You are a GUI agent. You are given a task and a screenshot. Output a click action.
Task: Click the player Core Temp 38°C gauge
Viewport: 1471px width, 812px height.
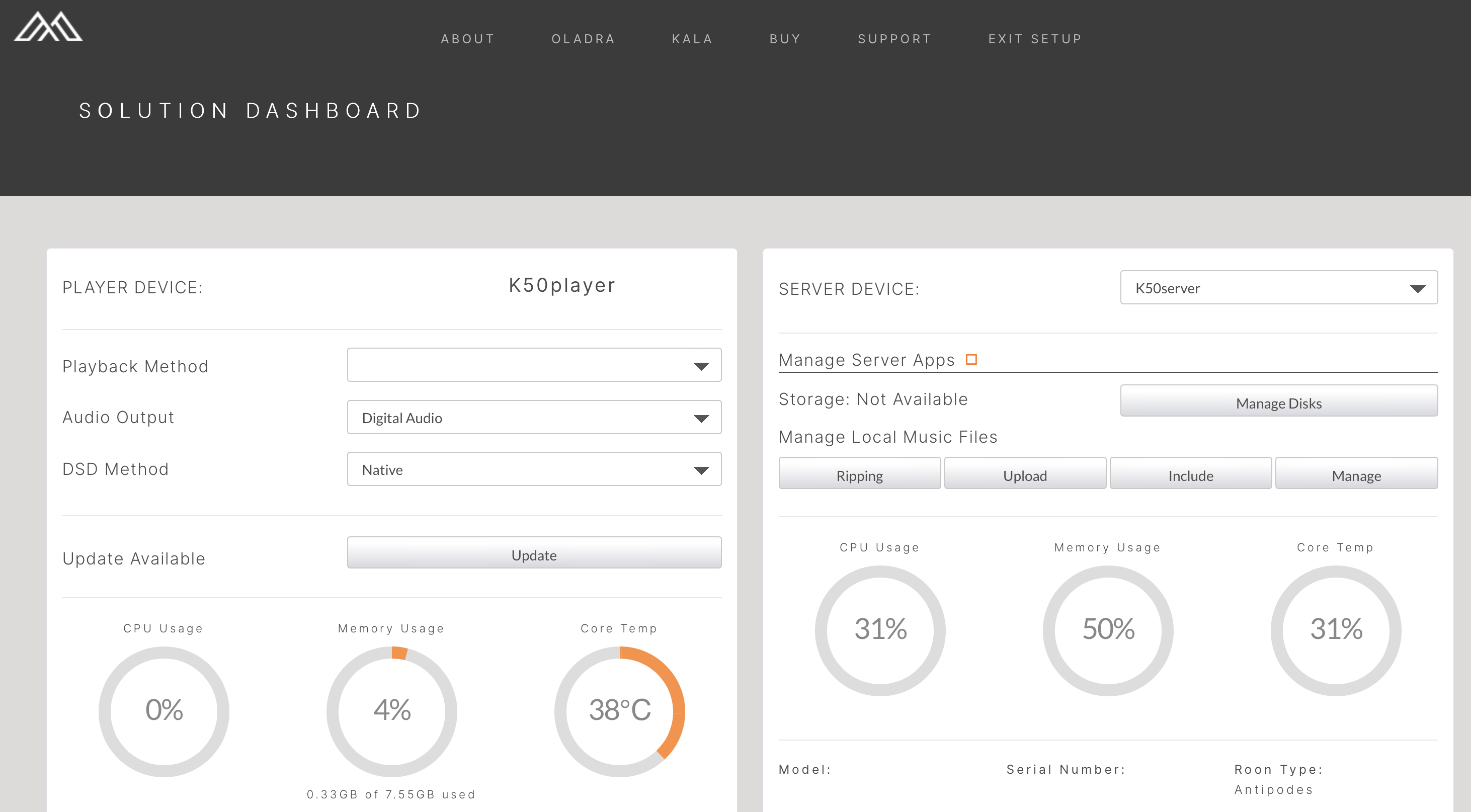coord(620,710)
